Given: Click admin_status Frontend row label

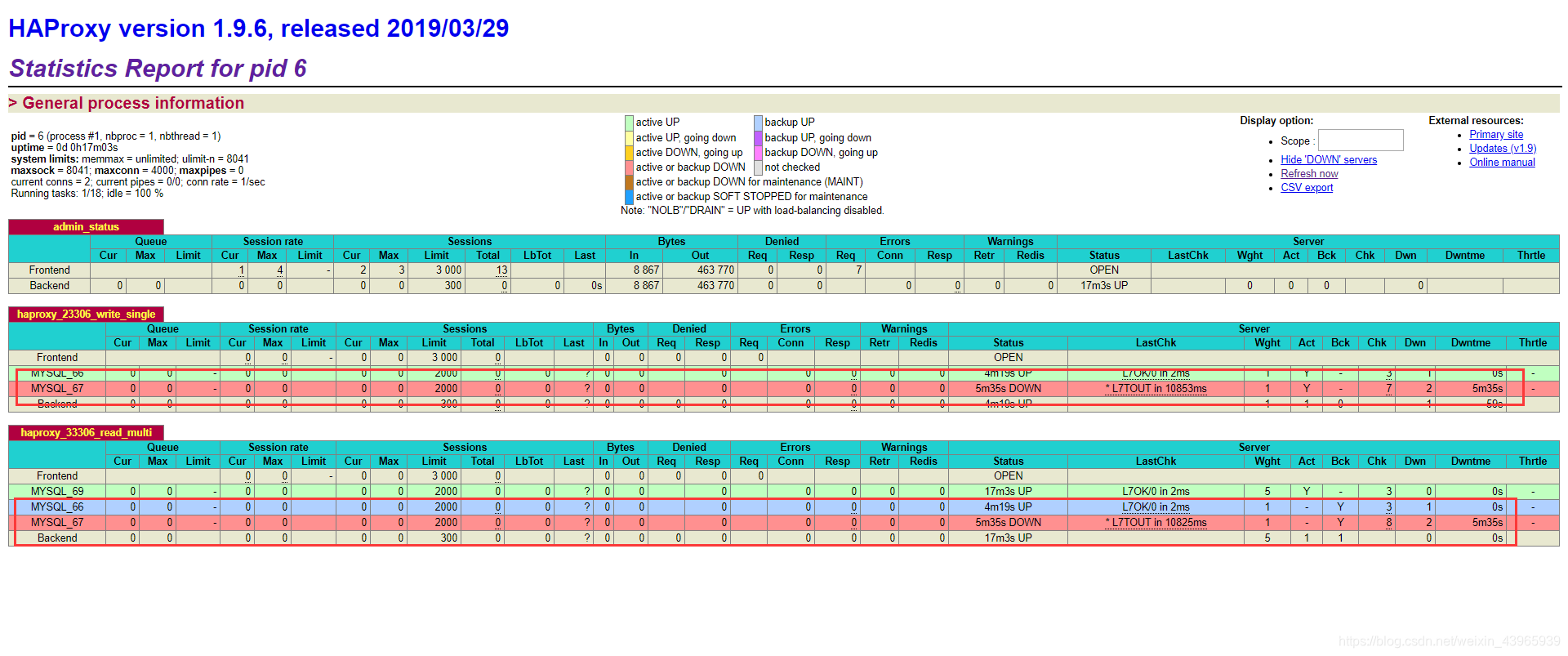Looking at the screenshot, I should click(49, 270).
